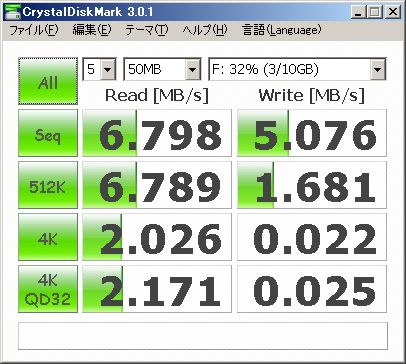Run all benchmarks with All button
The height and width of the screenshot is (364, 406).
click(x=48, y=81)
